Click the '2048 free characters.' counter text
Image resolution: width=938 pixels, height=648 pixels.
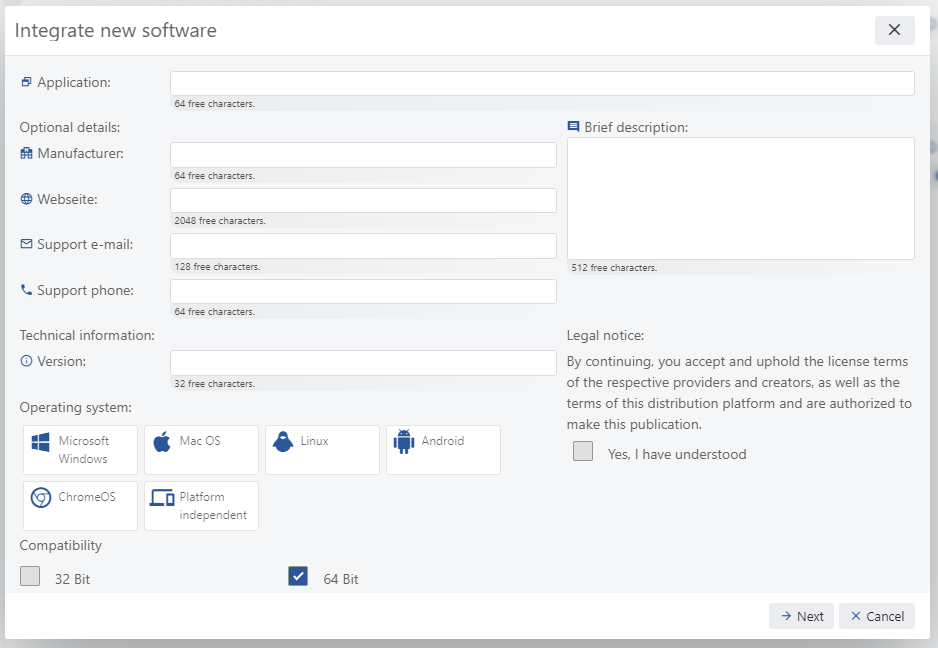(220, 221)
